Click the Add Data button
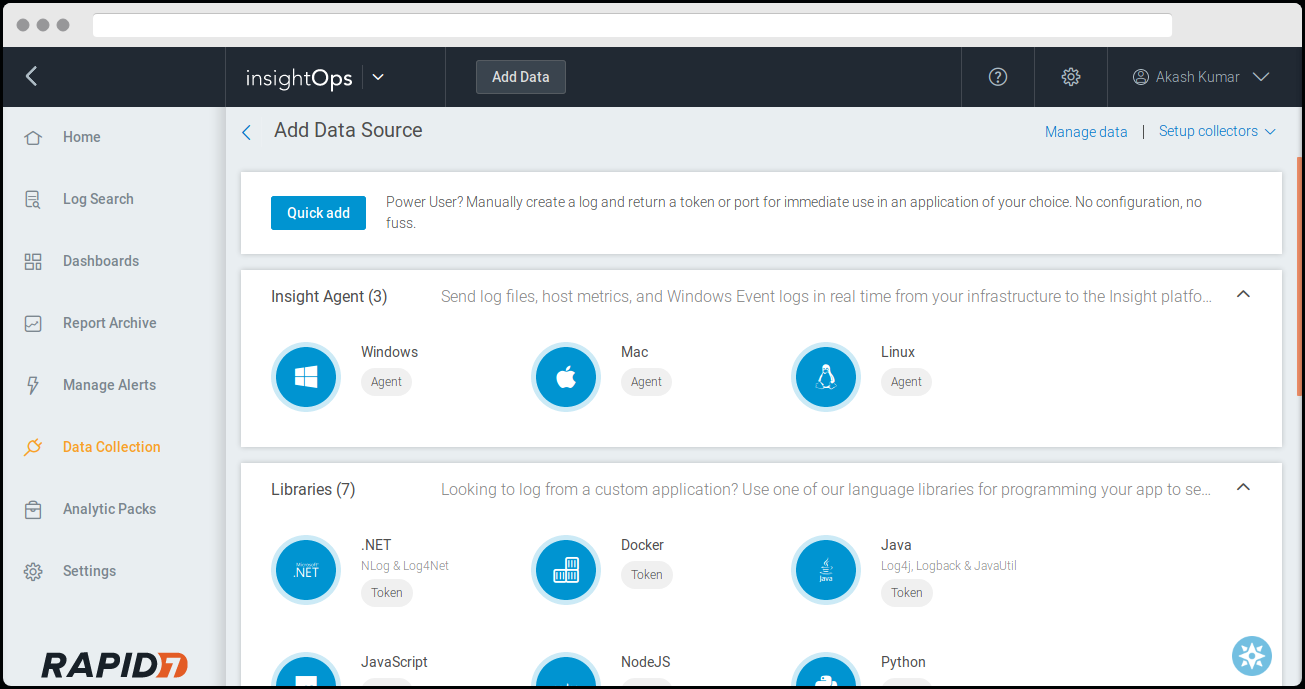The height and width of the screenshot is (689, 1305). point(521,77)
